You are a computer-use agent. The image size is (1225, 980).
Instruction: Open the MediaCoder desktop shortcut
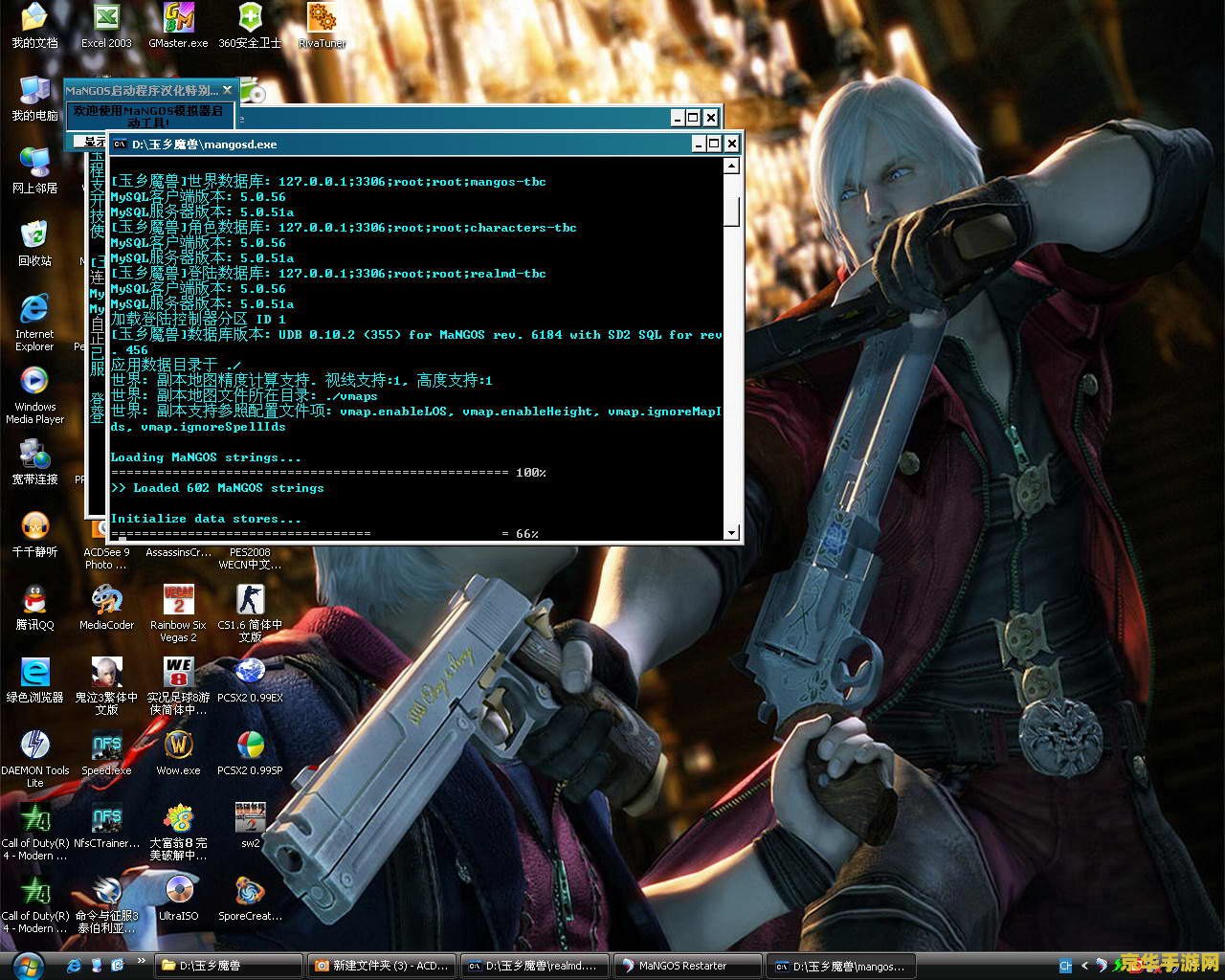(x=106, y=607)
